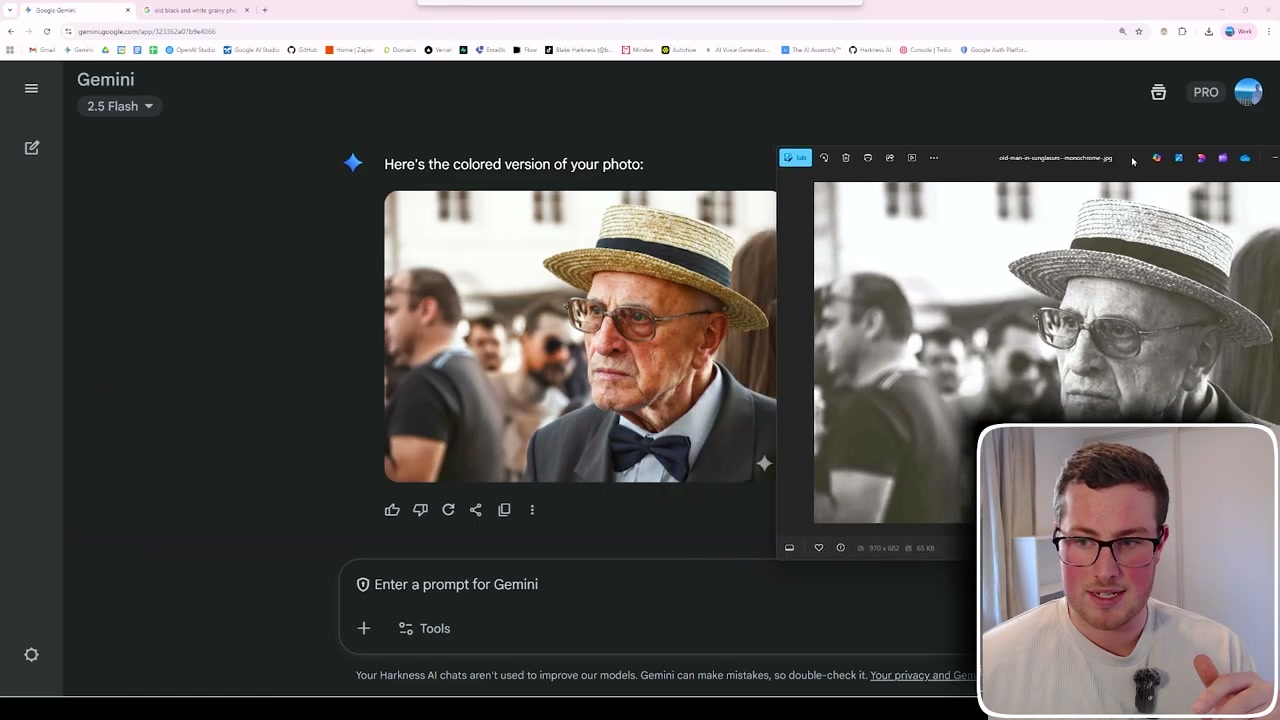Open the Google AI Studio bookmark
Screen dimensions: 1280x720
252,50
